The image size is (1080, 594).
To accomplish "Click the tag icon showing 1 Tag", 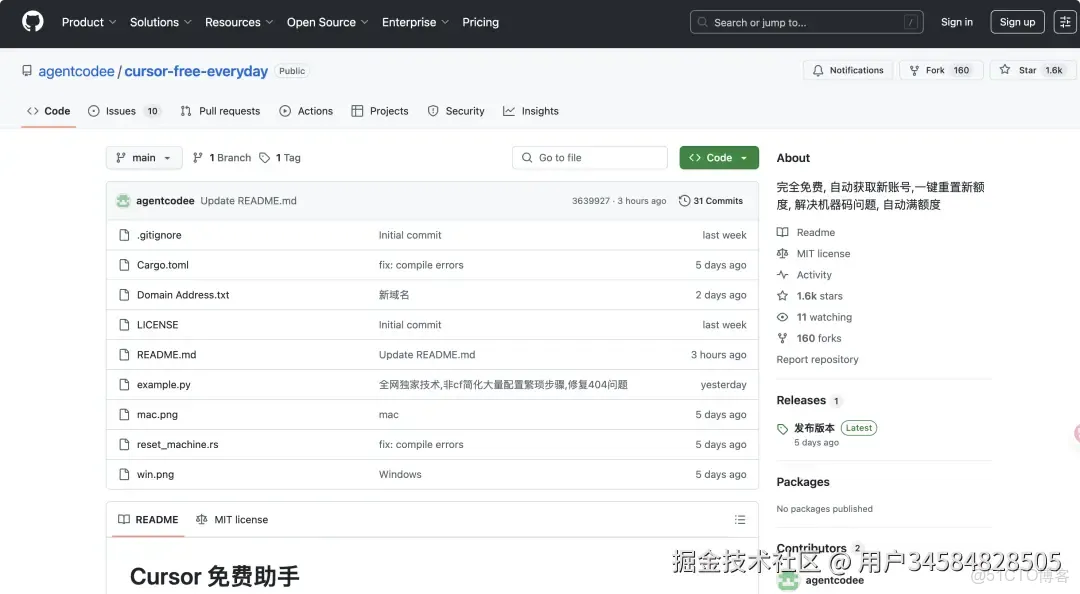I will point(264,157).
